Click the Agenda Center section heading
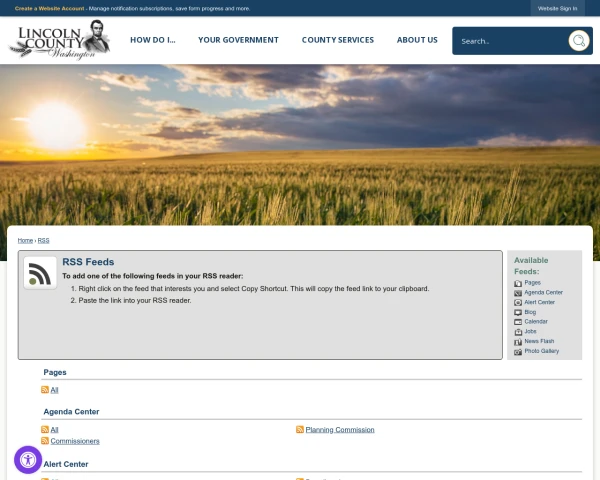Image resolution: width=600 pixels, height=480 pixels. click(71, 412)
